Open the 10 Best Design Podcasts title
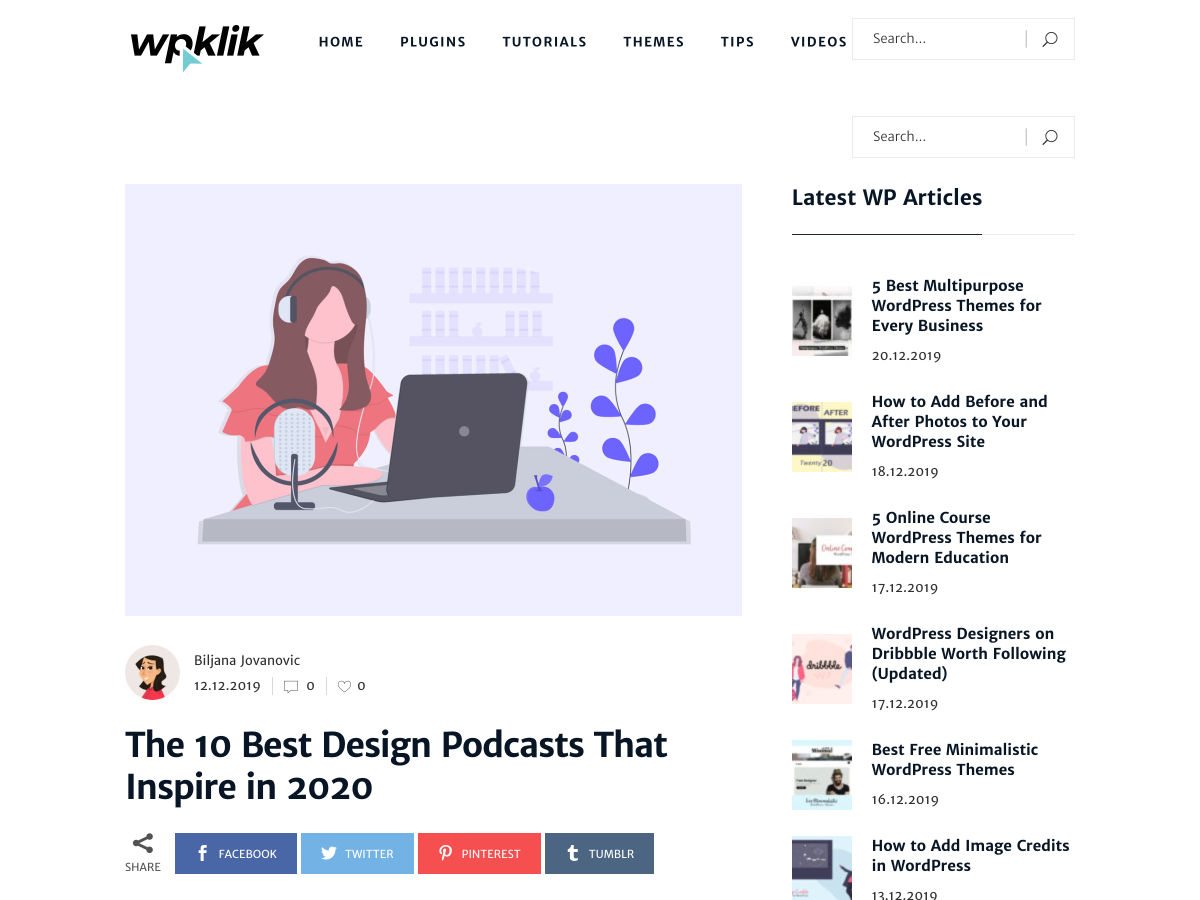1200x900 pixels. 396,766
